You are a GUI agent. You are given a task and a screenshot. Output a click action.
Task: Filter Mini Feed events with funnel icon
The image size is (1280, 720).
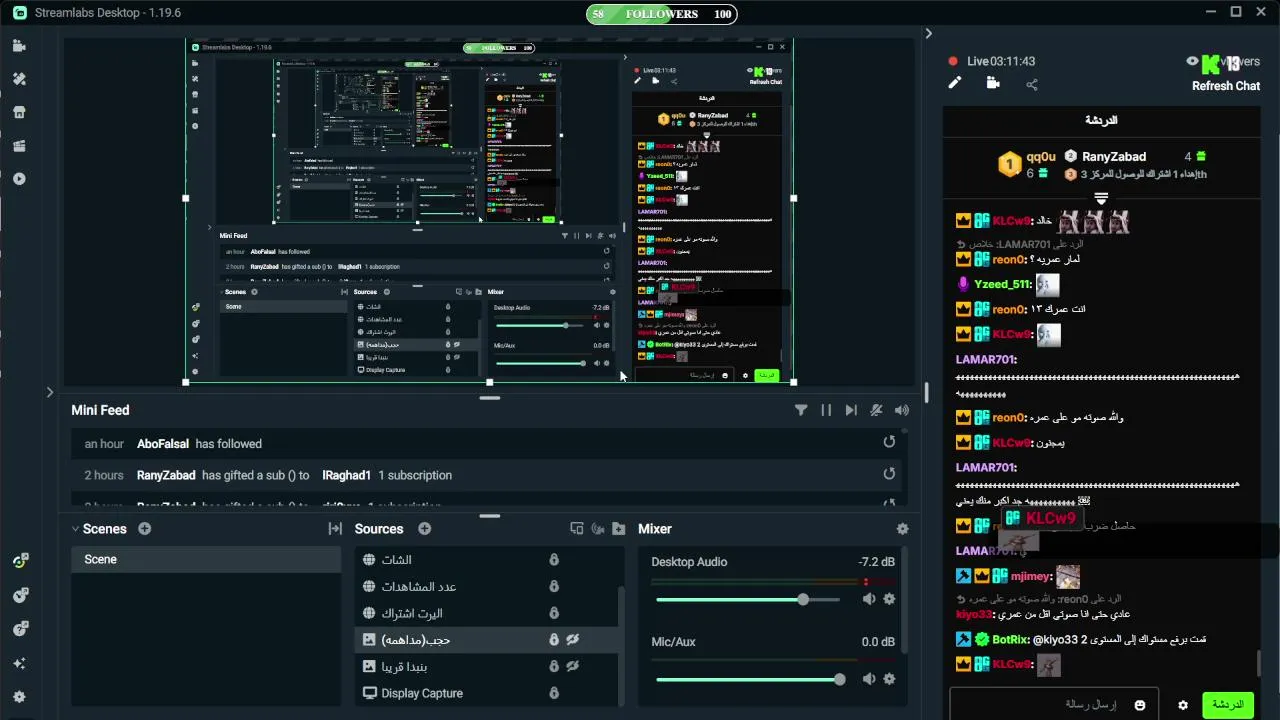tap(801, 410)
